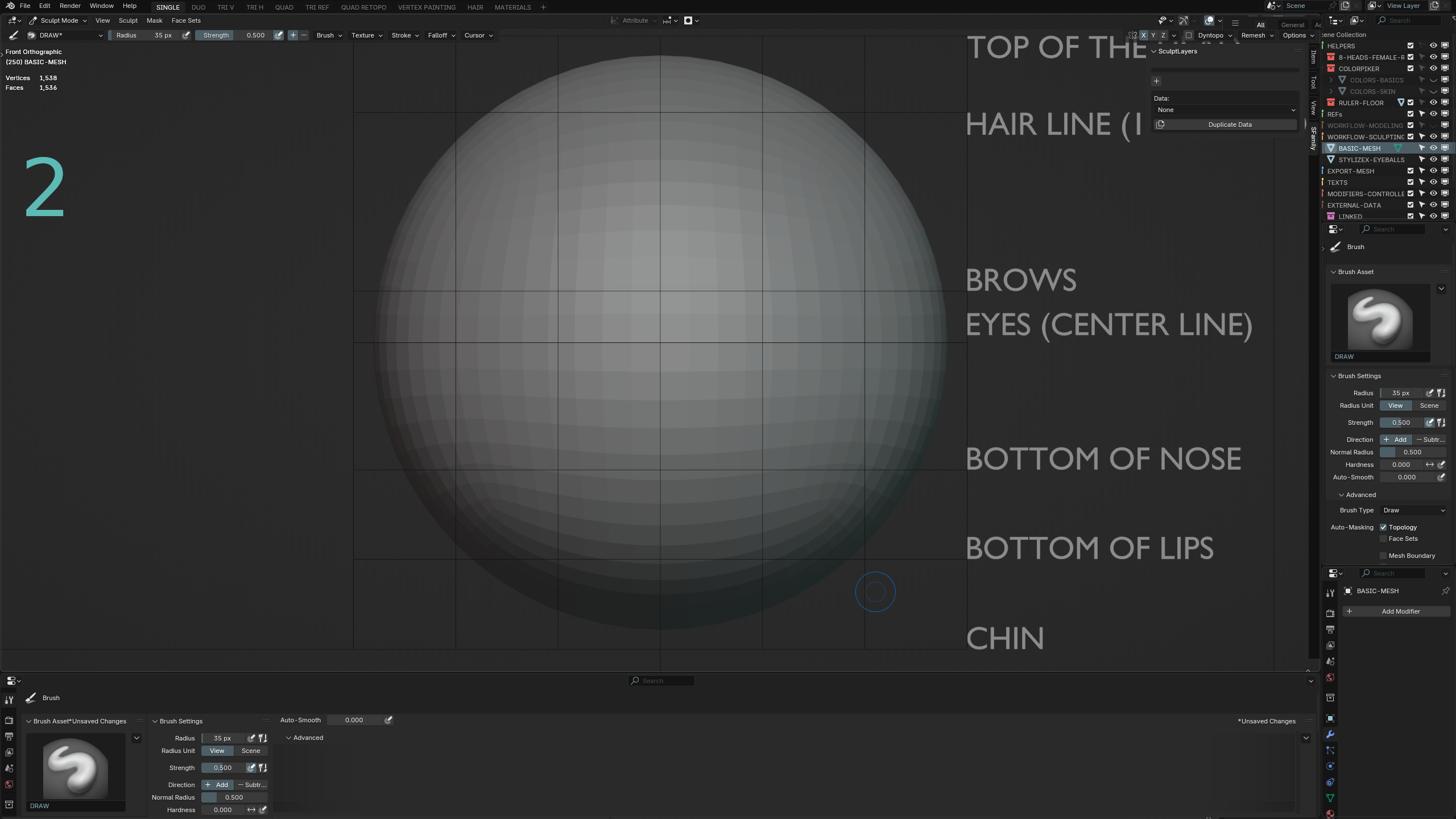Screen dimensions: 1456x819
Task: Toggle Z axis symmetry
Action: click(1163, 35)
